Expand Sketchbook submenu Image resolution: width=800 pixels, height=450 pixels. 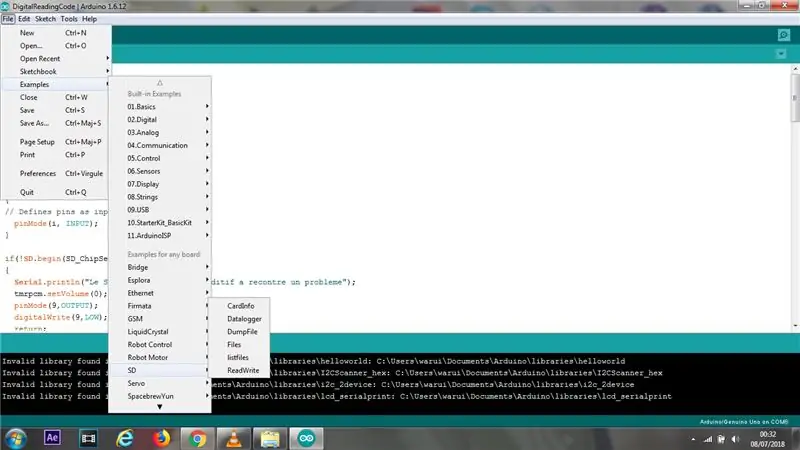tap(56, 71)
